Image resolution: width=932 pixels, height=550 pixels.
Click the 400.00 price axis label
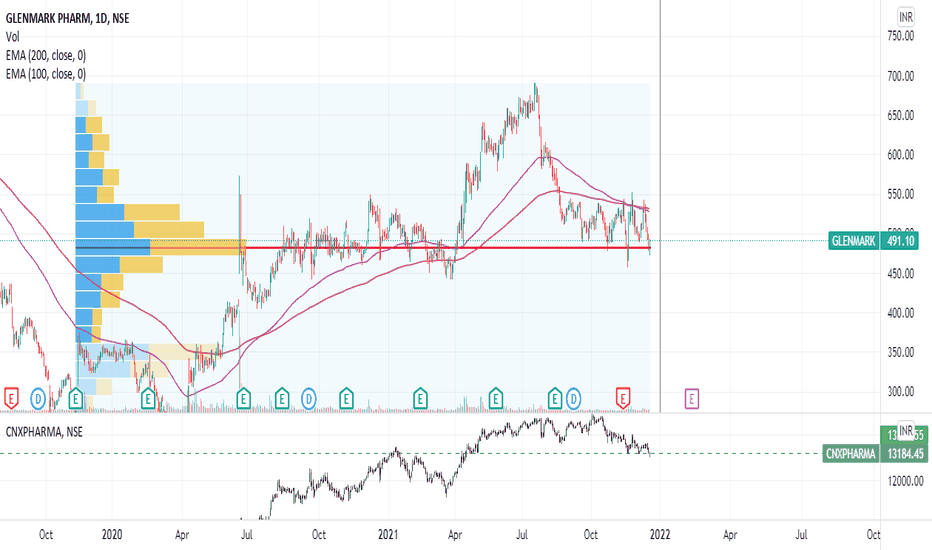pyautogui.click(x=900, y=313)
